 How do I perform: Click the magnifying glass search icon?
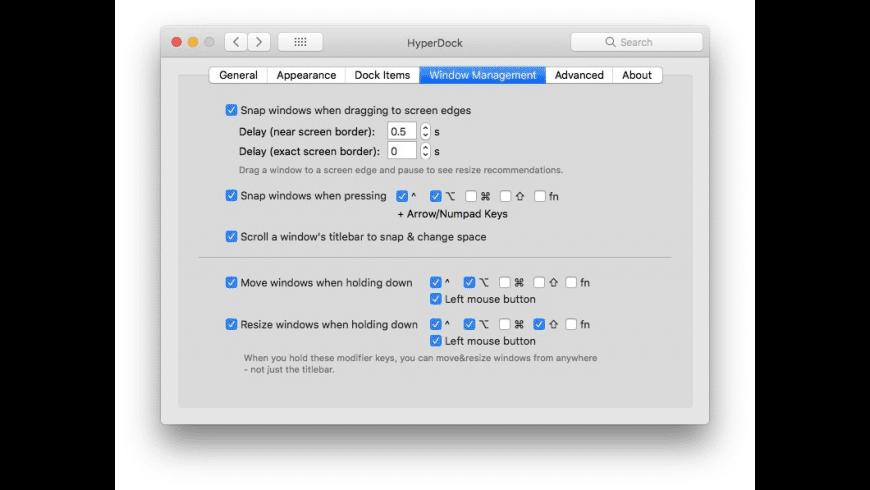point(610,42)
